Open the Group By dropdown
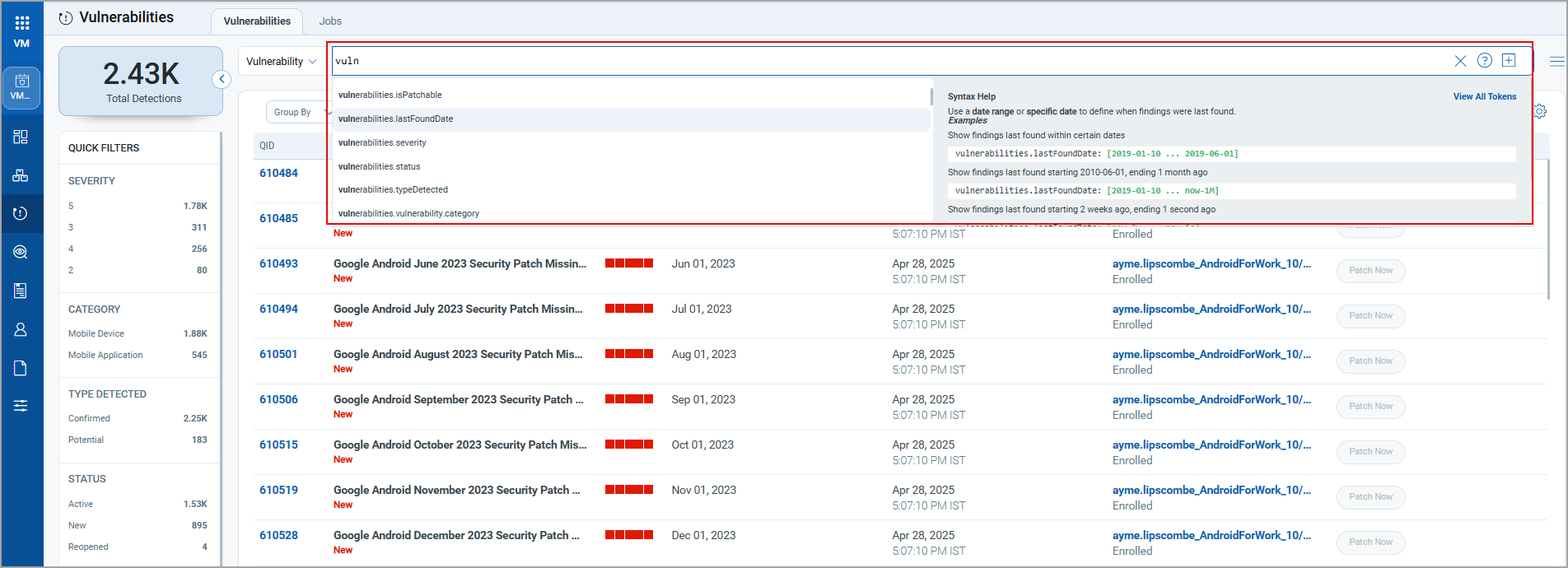Screen dimensions: 1568x568 [298, 112]
